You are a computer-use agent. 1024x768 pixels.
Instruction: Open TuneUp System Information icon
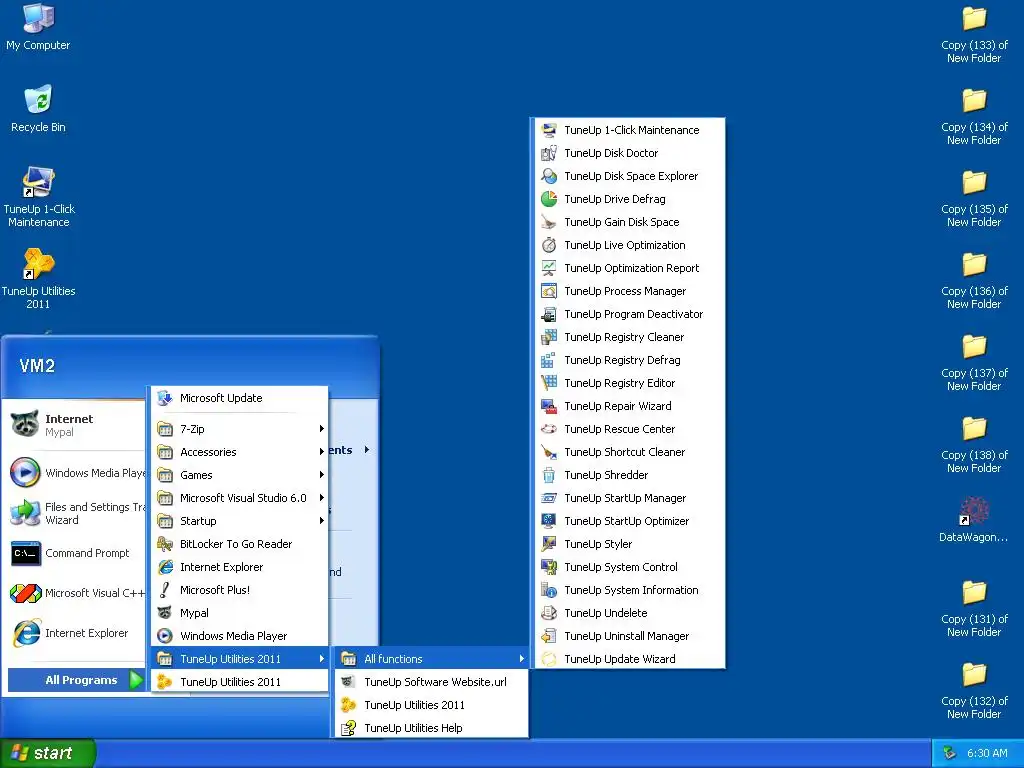(549, 590)
